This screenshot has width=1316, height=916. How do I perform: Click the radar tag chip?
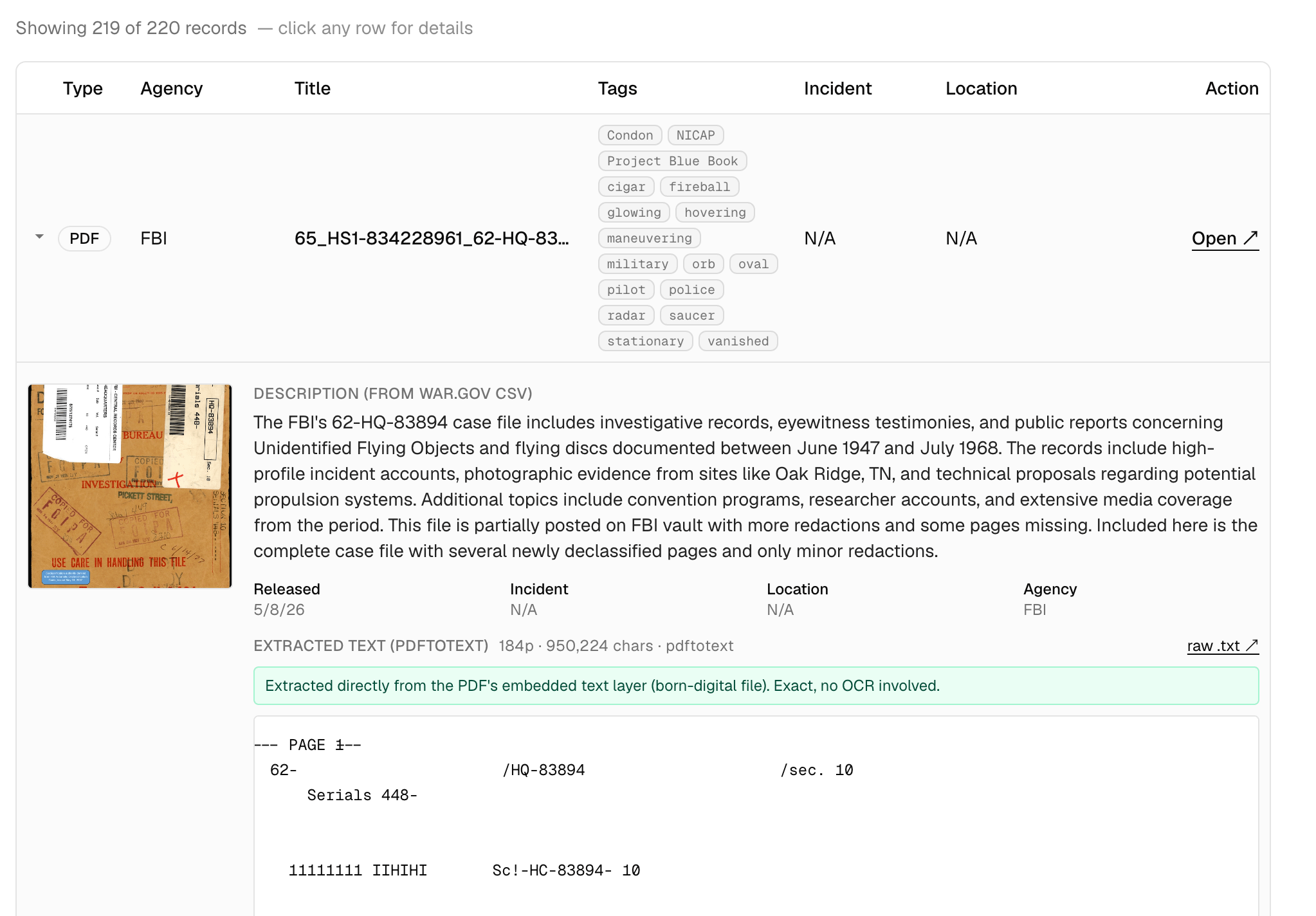pos(626,315)
